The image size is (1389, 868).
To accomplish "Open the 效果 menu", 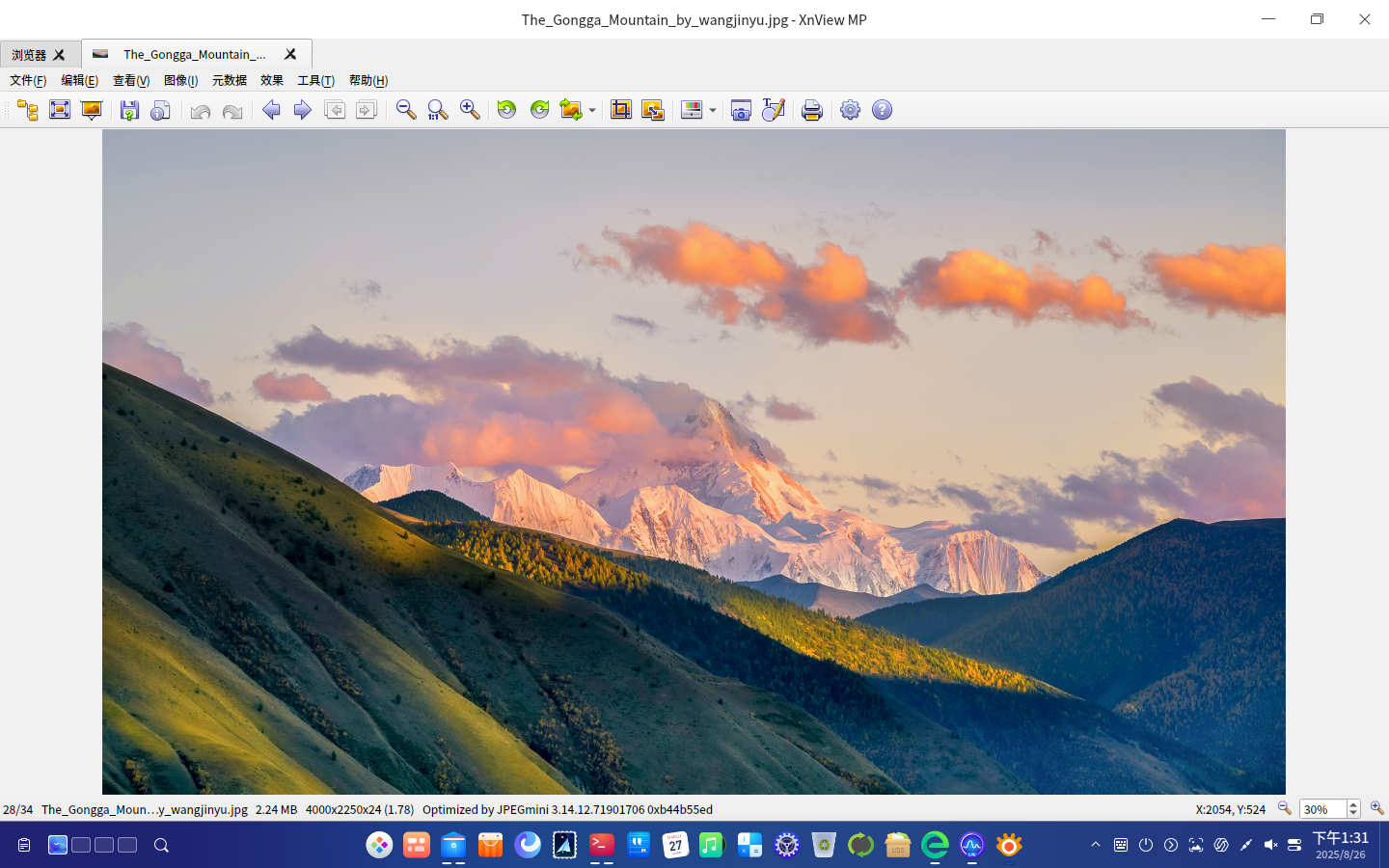I will click(x=272, y=81).
